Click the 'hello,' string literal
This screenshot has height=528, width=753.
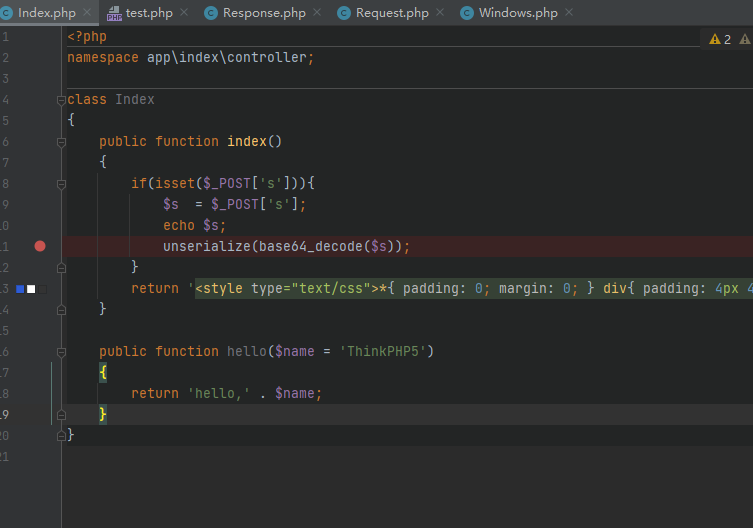pos(219,393)
